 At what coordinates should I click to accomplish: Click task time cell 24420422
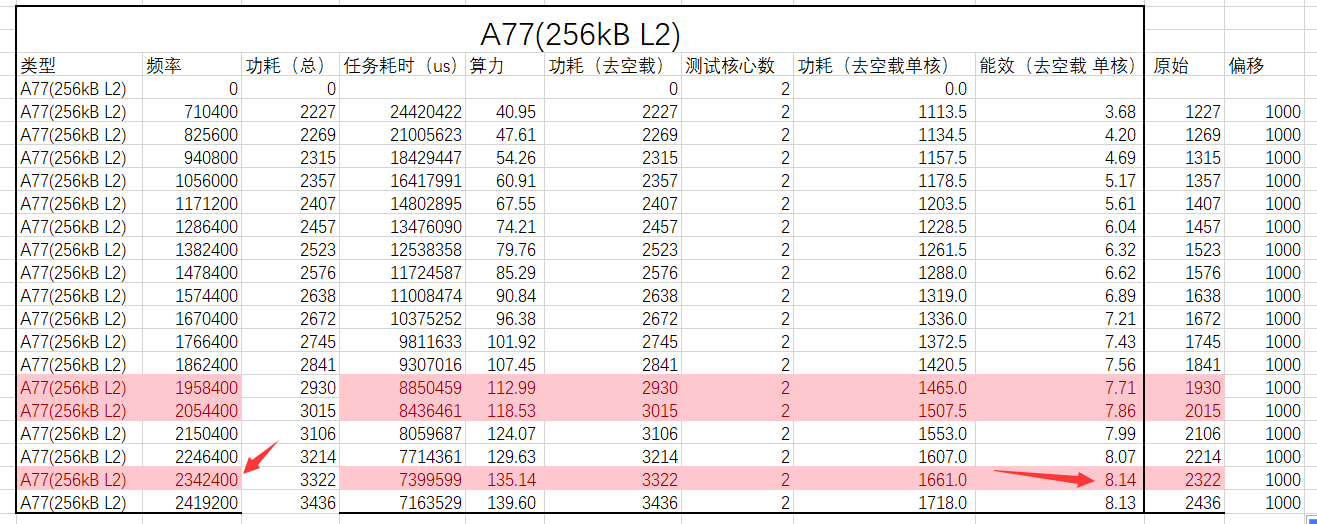click(402, 112)
